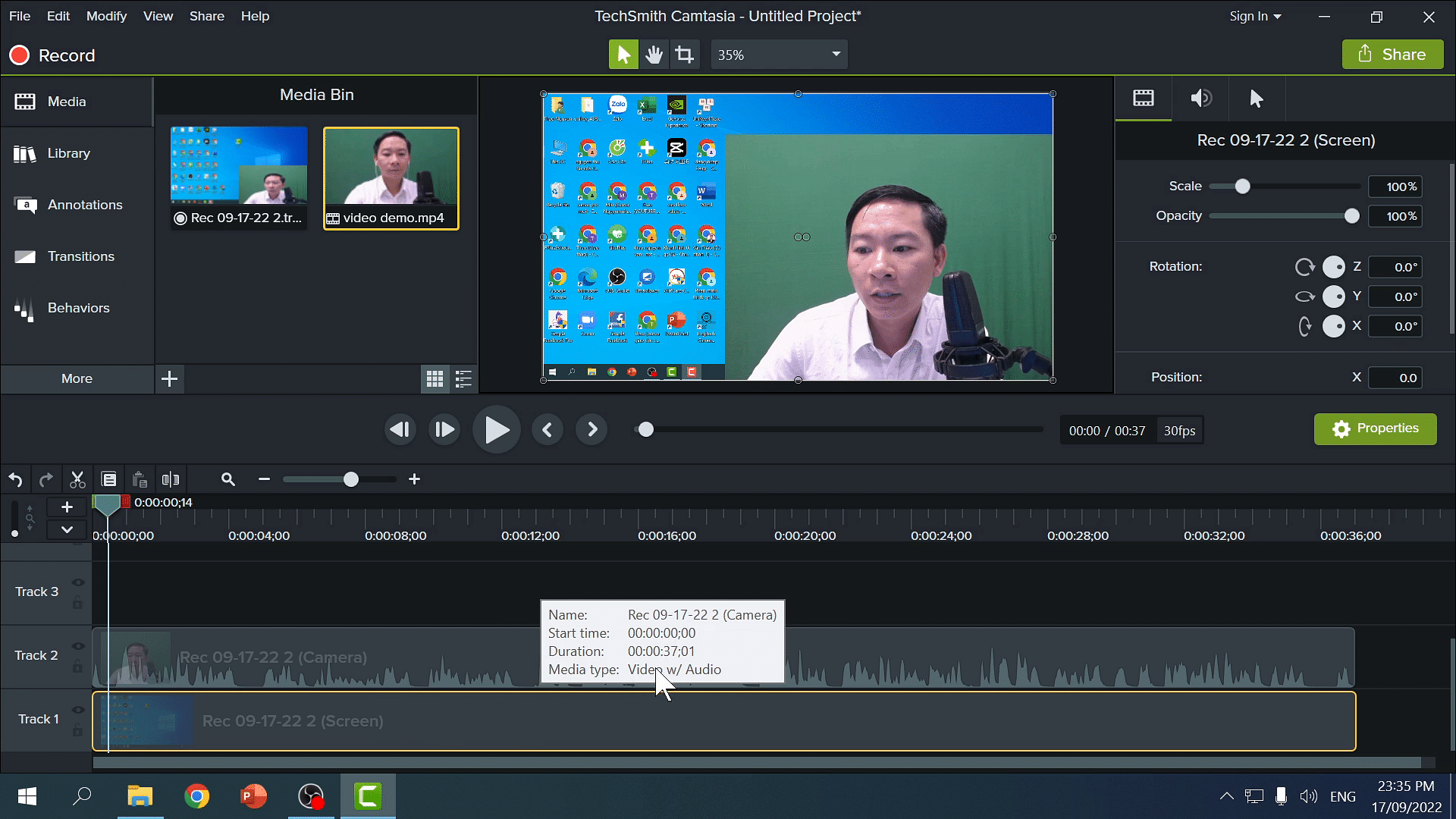Click the timeline zoom slider handle
1456x819 pixels.
(350, 479)
